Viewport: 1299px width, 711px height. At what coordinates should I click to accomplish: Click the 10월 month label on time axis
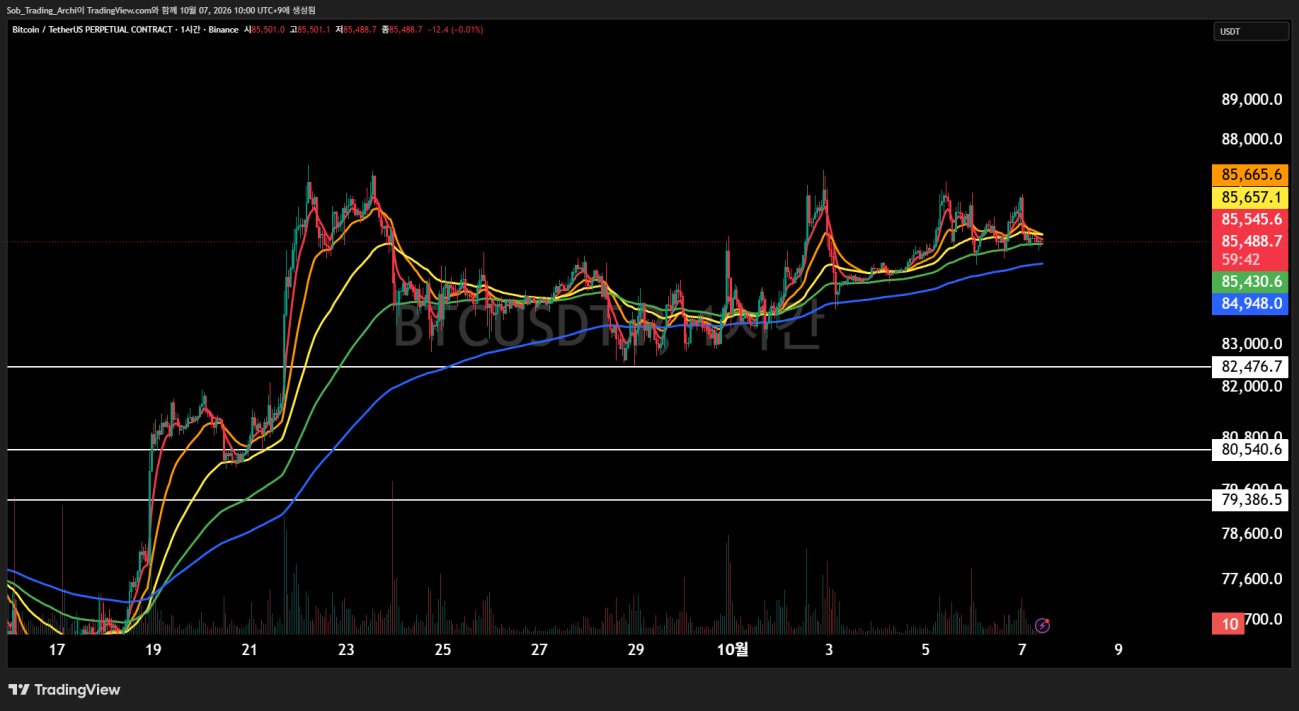click(x=733, y=649)
